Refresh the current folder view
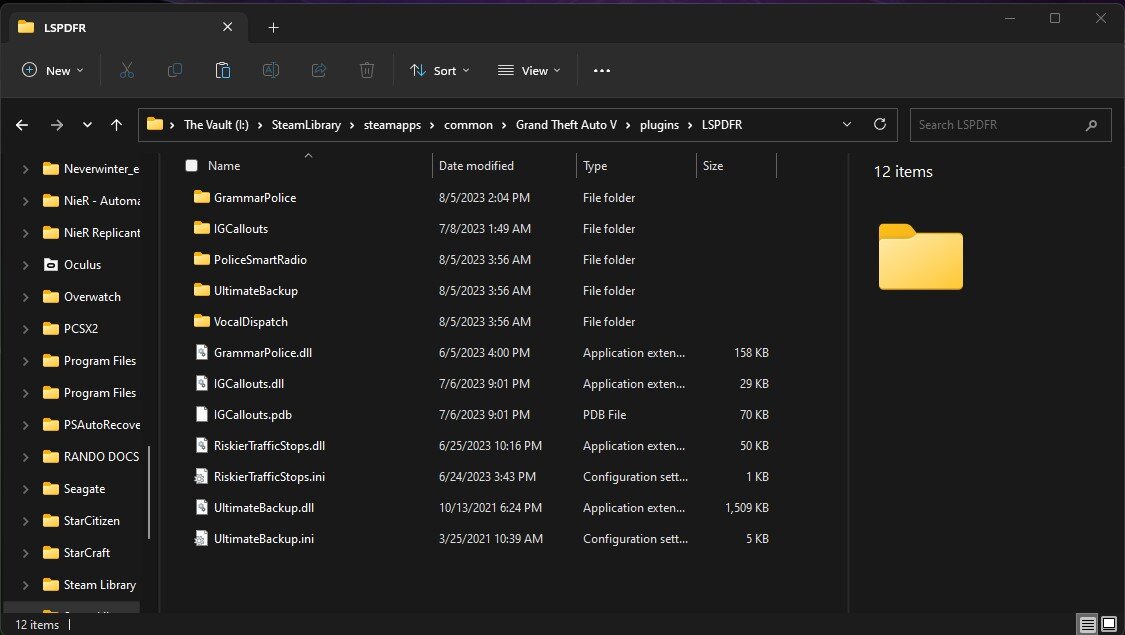Image resolution: width=1125 pixels, height=635 pixels. (x=880, y=125)
